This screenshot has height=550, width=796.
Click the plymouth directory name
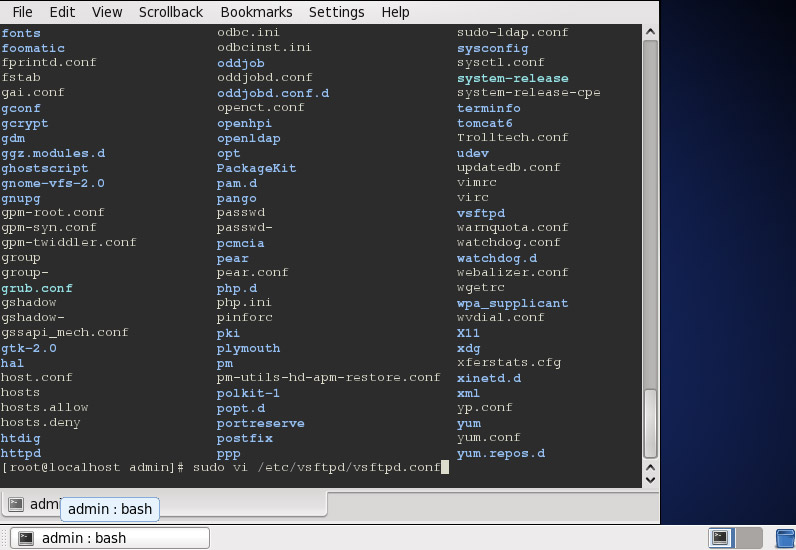pyautogui.click(x=248, y=348)
